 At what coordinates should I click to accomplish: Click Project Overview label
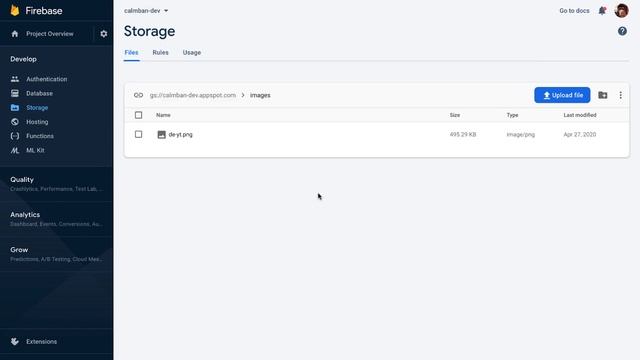coord(50,34)
